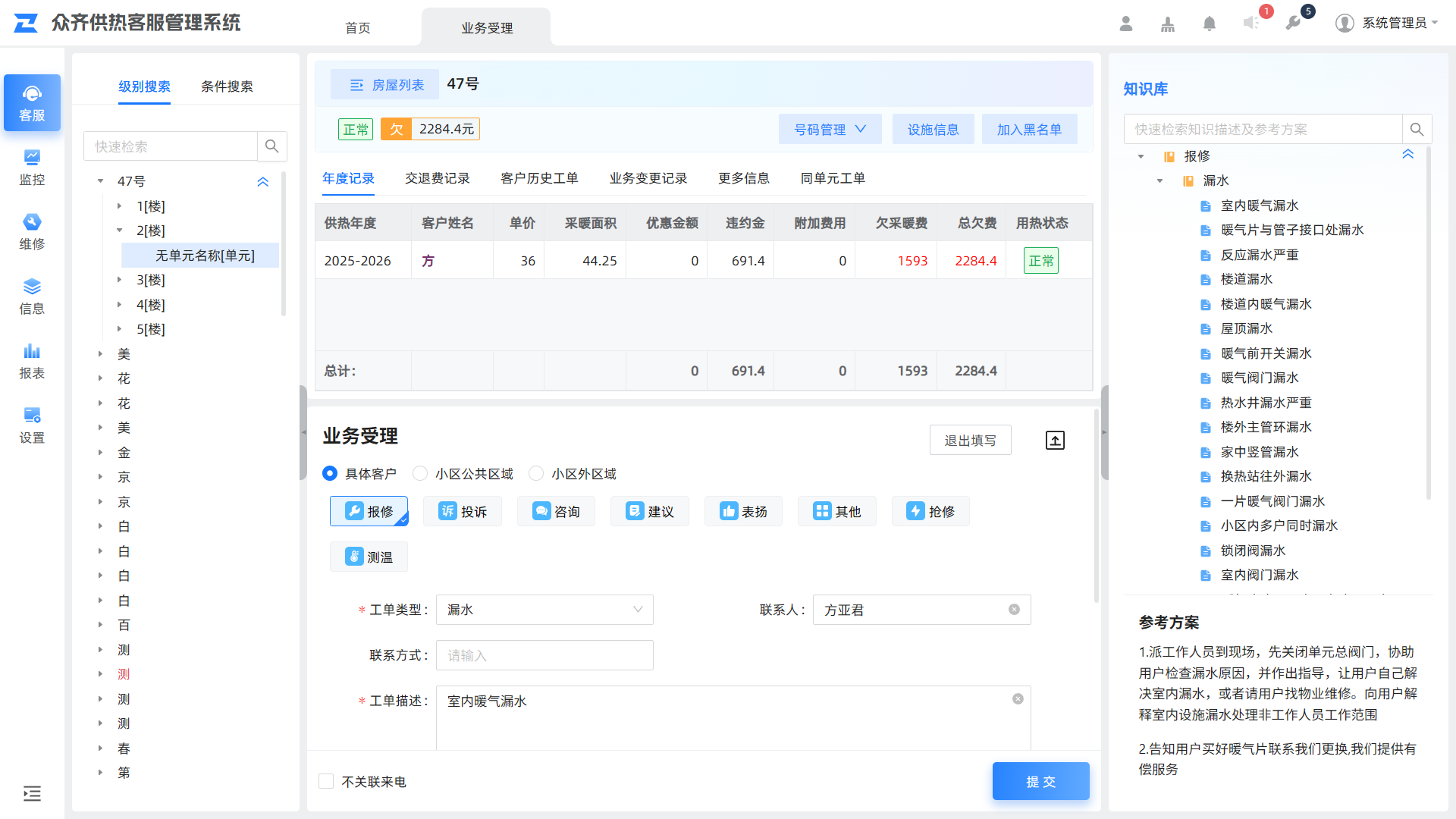Click the 加入黑名单 button
The image size is (1456, 819).
click(1029, 130)
